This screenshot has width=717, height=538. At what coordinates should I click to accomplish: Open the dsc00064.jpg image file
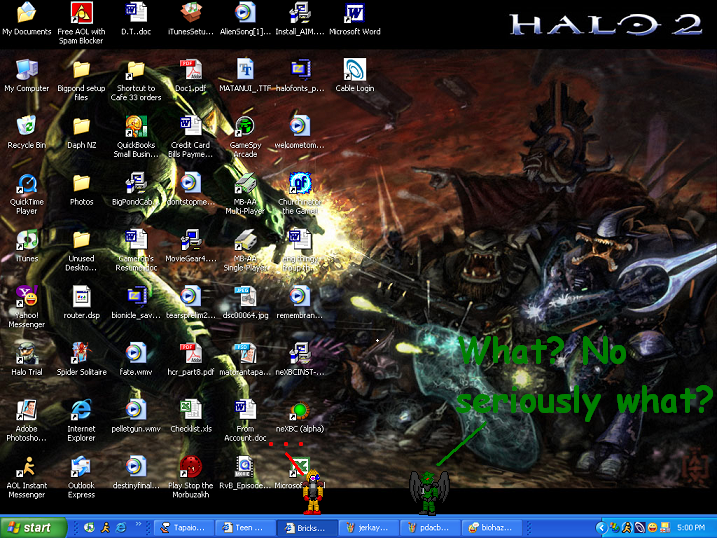246,296
